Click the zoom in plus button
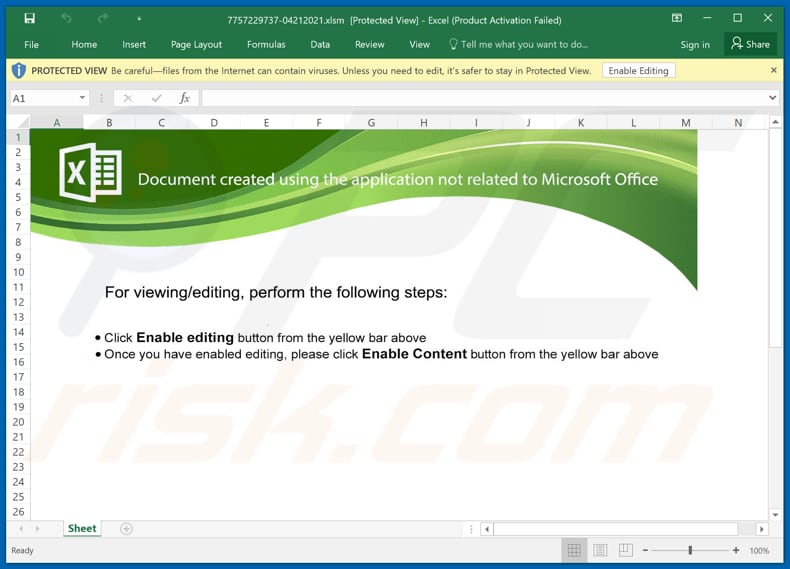 736,550
